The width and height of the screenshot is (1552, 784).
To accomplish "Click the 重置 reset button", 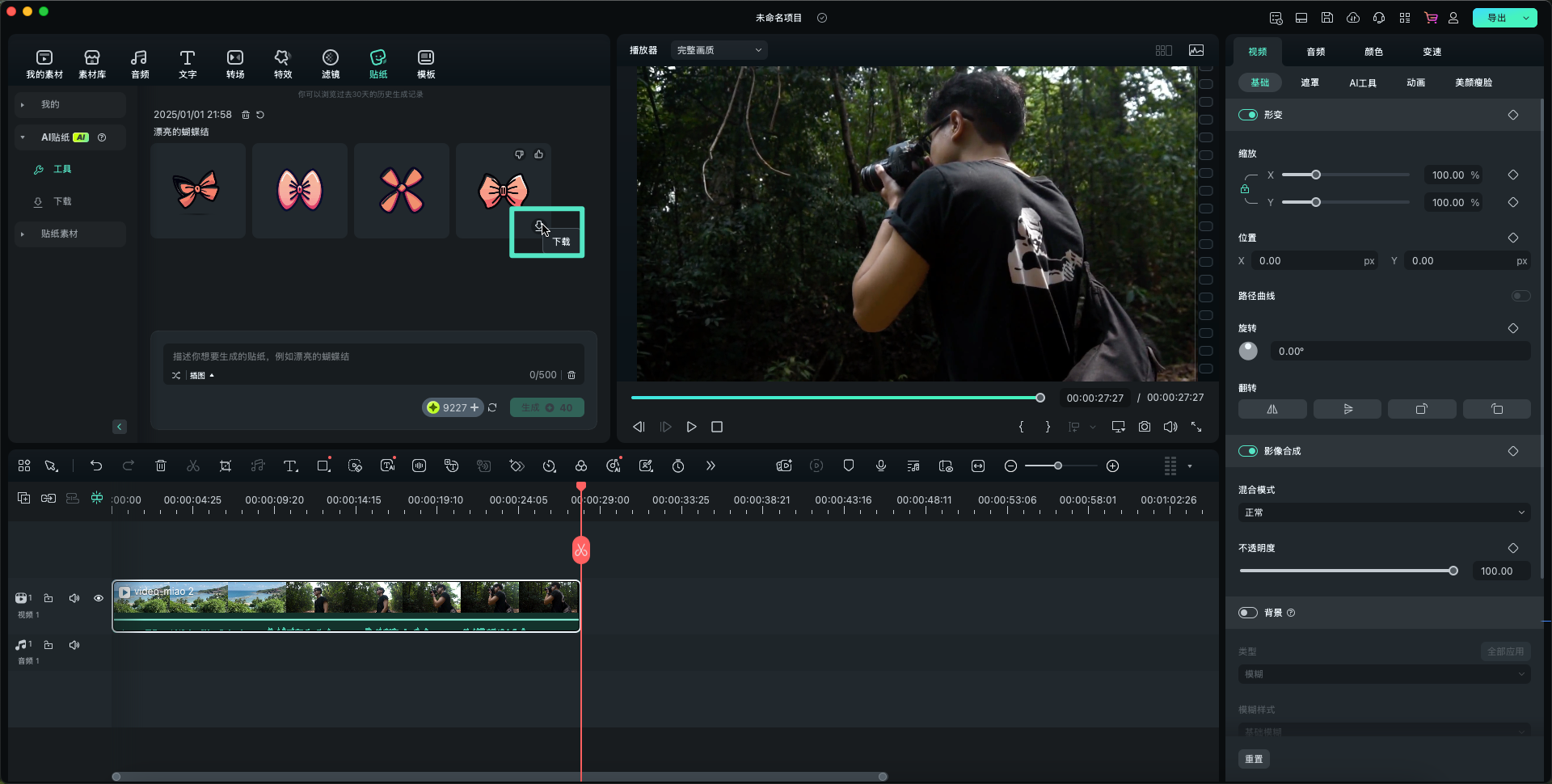I will 1254,759.
